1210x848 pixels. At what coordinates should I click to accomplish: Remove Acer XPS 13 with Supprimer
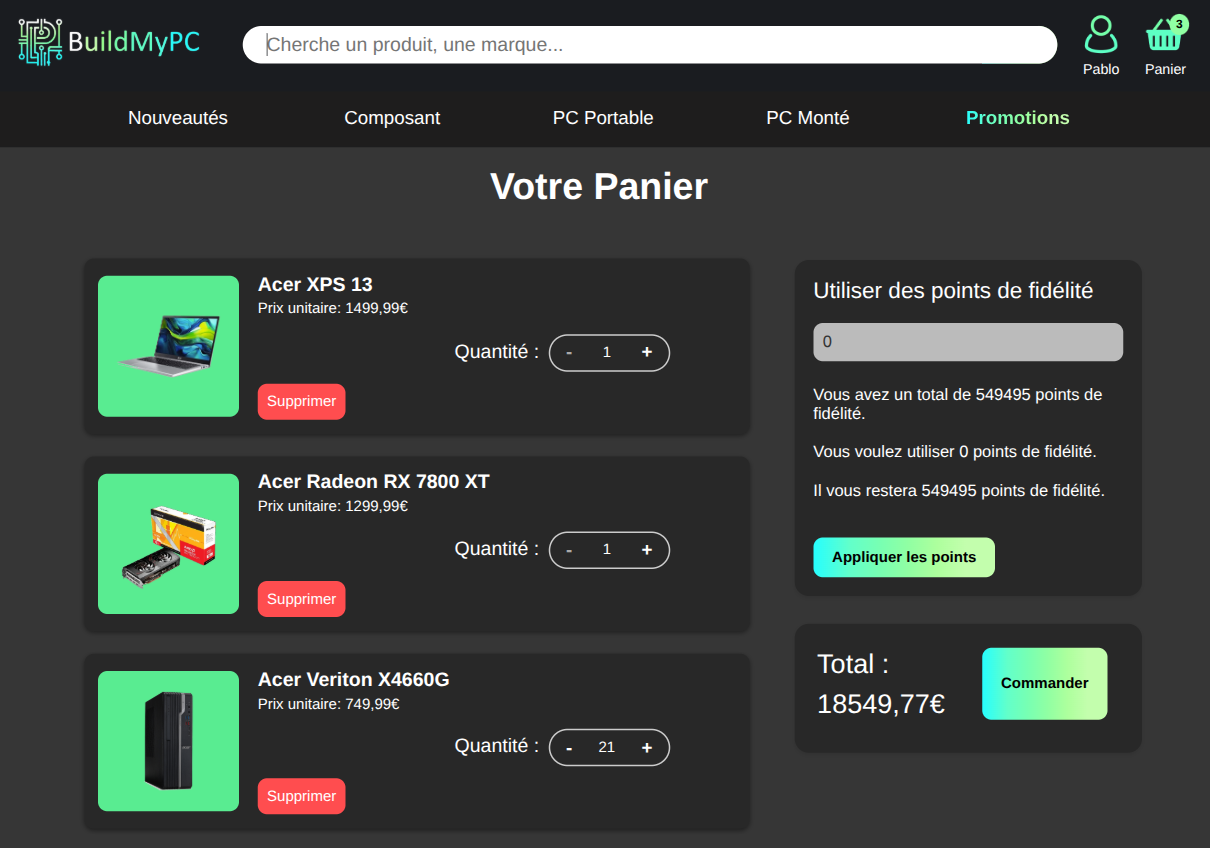(301, 402)
